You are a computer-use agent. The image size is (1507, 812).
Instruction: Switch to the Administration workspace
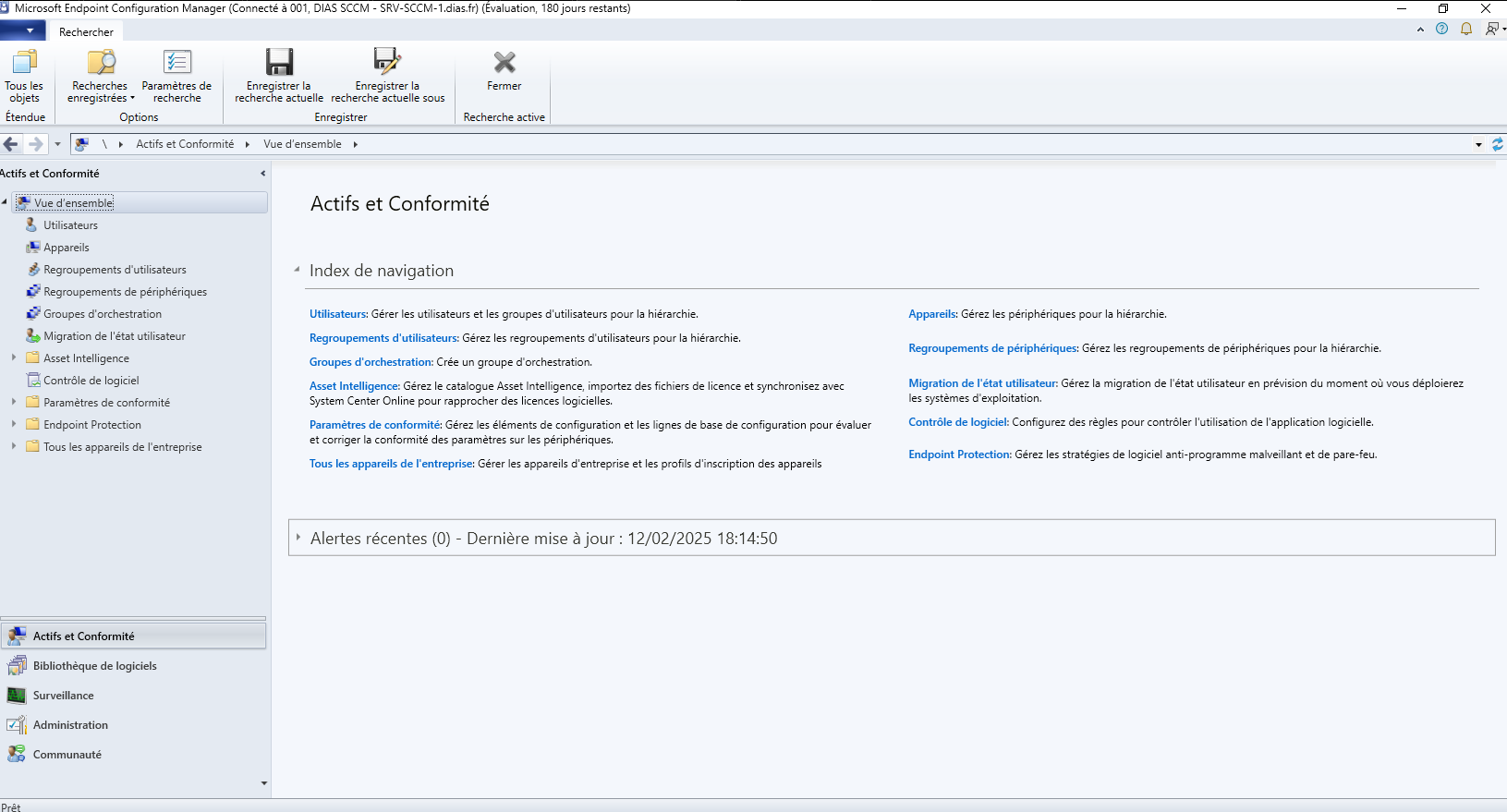point(70,725)
